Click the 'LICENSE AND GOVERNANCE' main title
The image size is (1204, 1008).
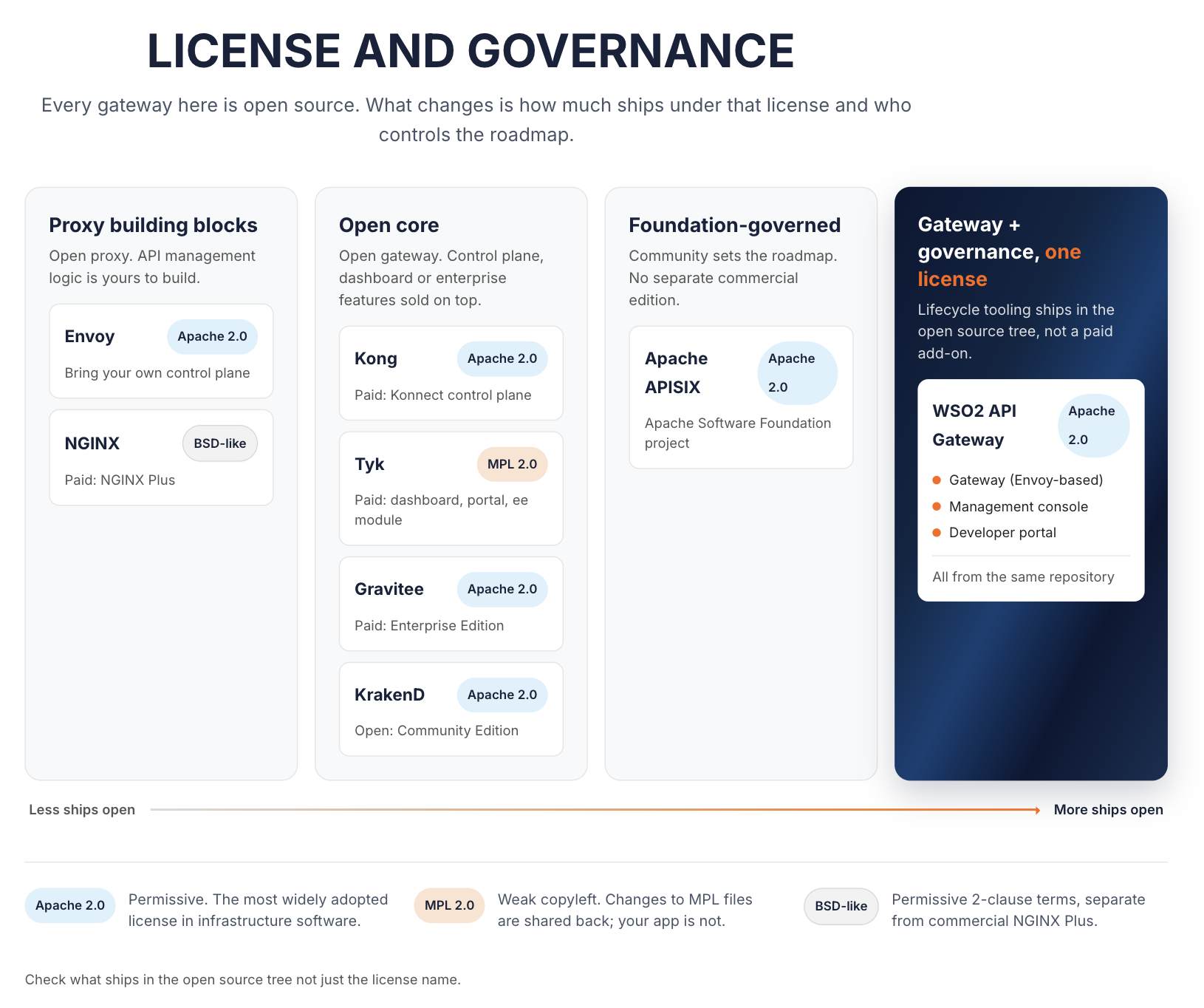click(471, 52)
